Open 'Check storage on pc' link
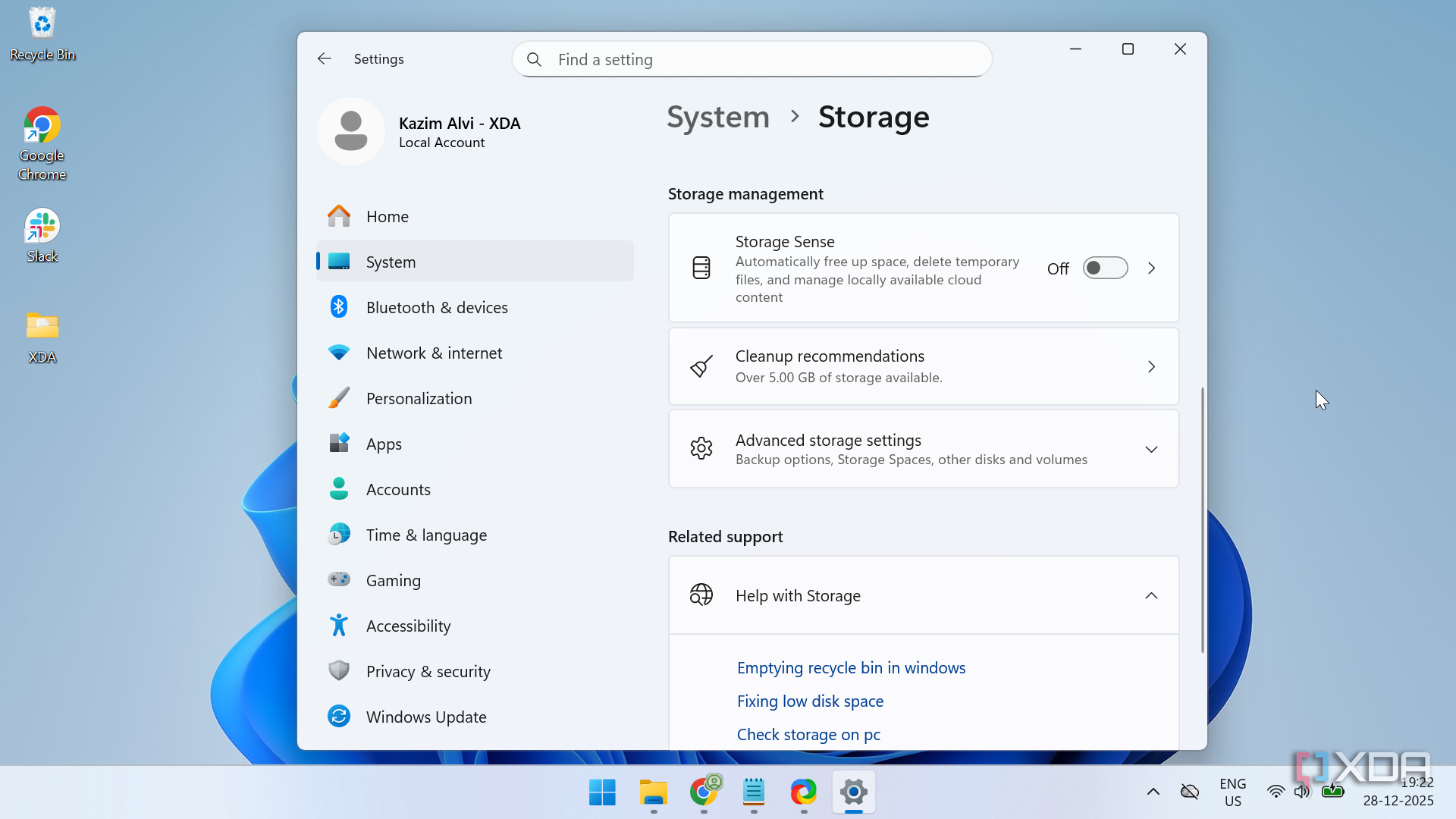The image size is (1456, 819). click(x=808, y=734)
